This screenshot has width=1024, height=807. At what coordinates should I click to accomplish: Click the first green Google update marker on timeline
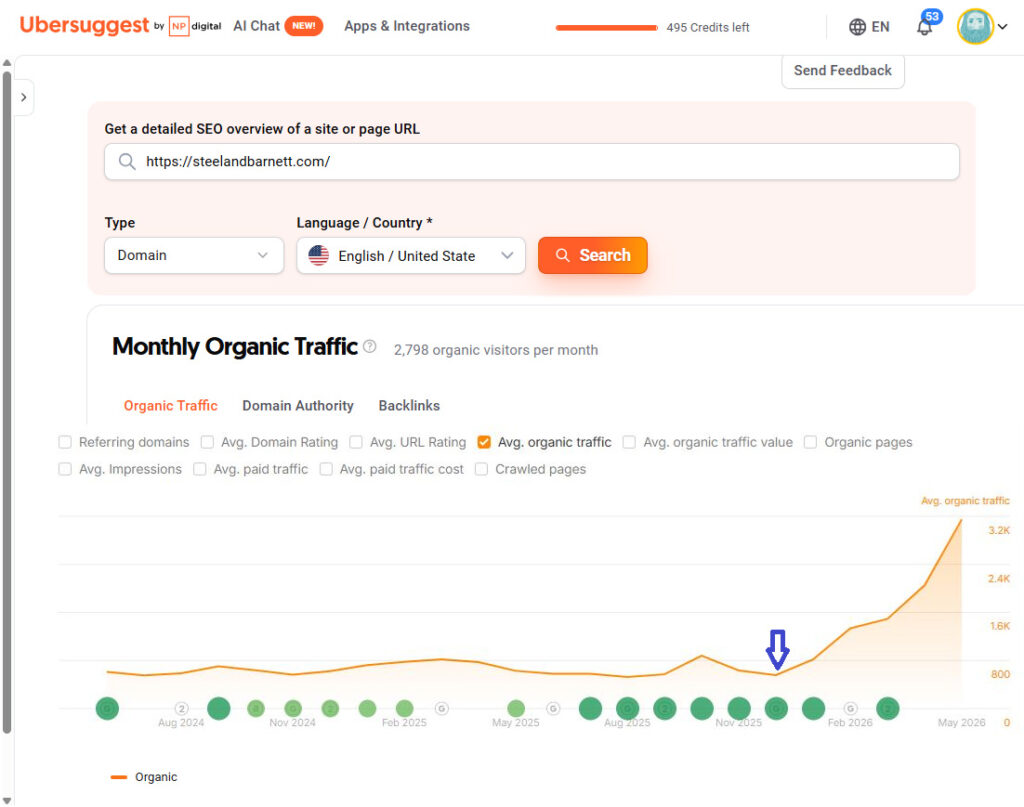coord(107,708)
